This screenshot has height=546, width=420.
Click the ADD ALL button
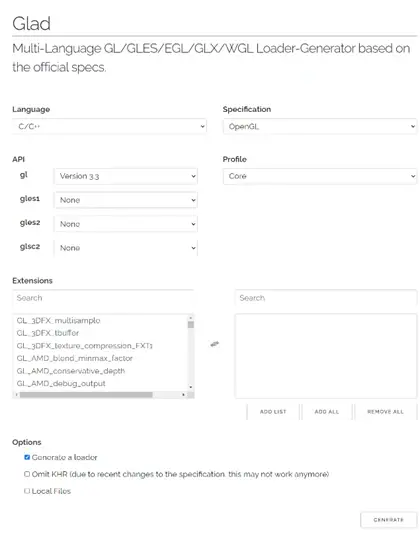click(x=327, y=412)
